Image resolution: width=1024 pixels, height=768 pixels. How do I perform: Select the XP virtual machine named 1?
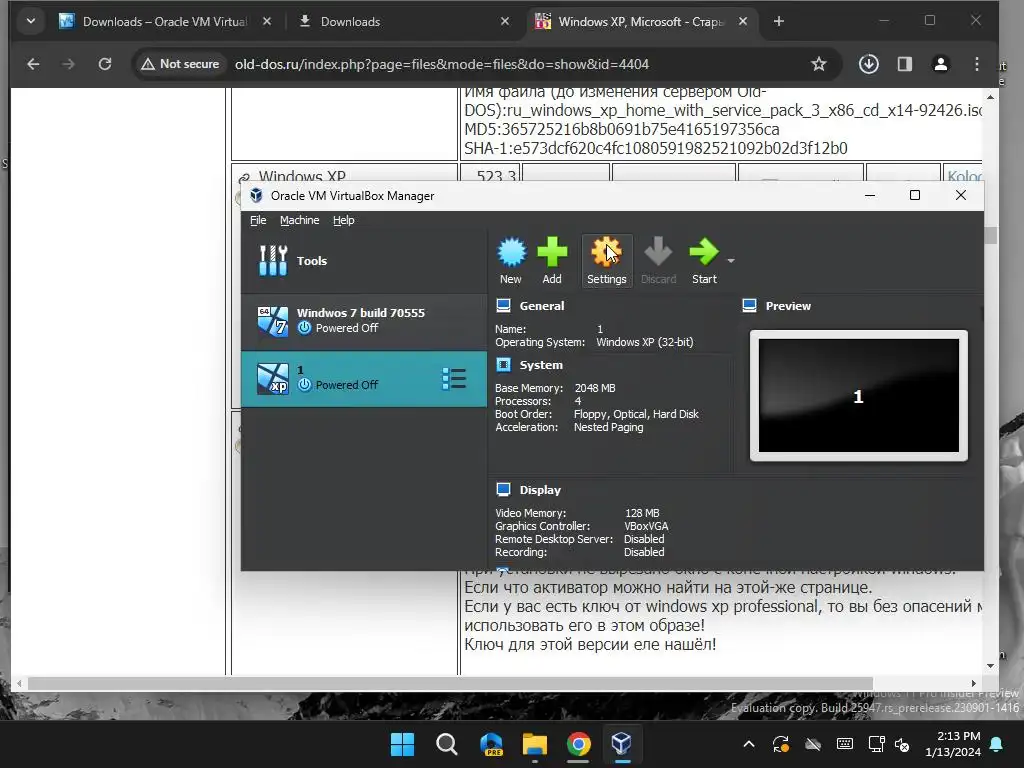coord(364,379)
